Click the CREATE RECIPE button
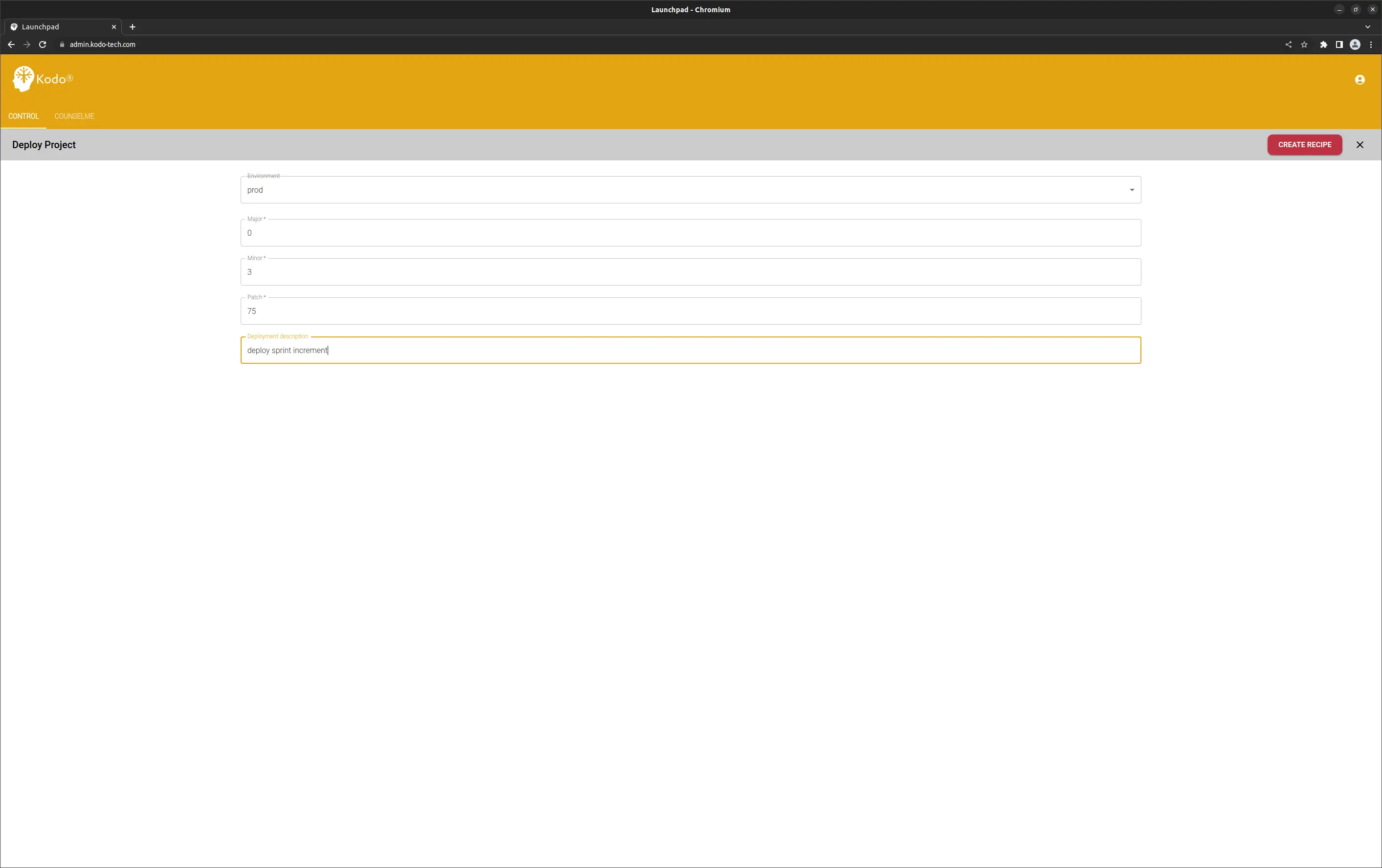 point(1305,145)
